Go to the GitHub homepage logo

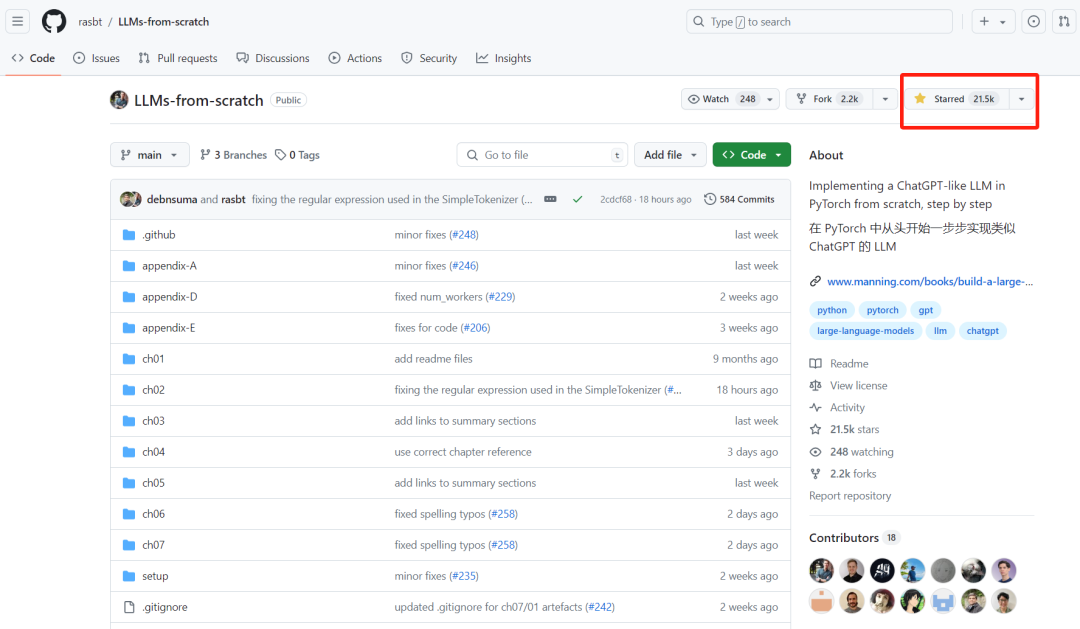click(54, 21)
